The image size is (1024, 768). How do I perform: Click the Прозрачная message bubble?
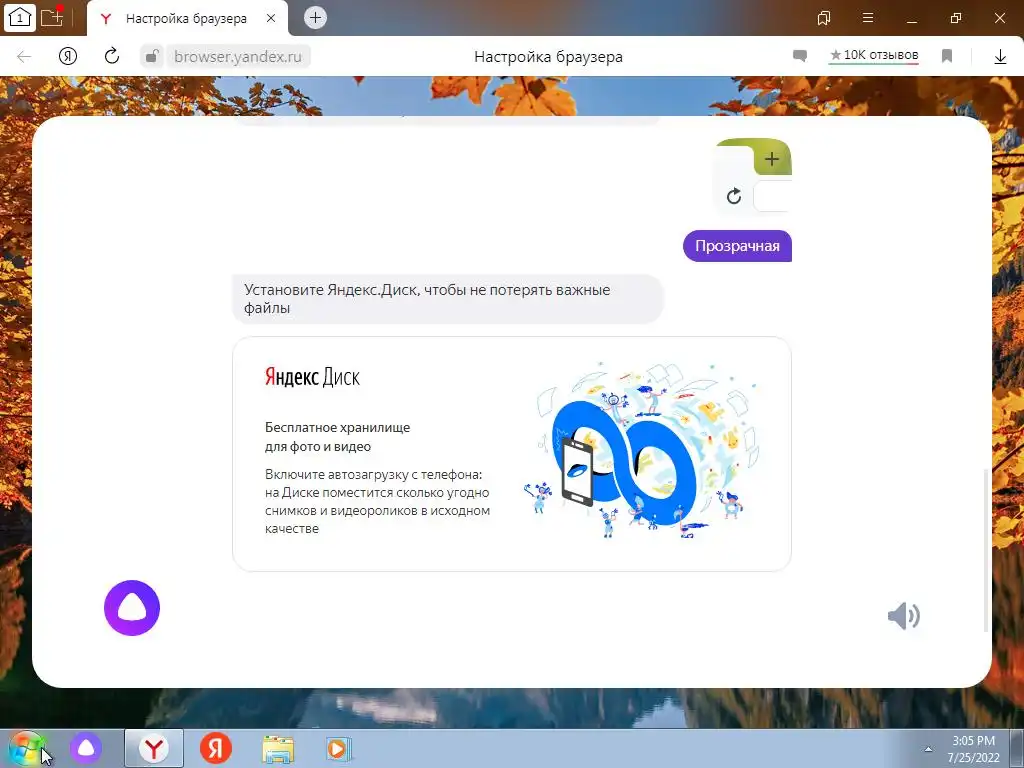[x=737, y=246]
